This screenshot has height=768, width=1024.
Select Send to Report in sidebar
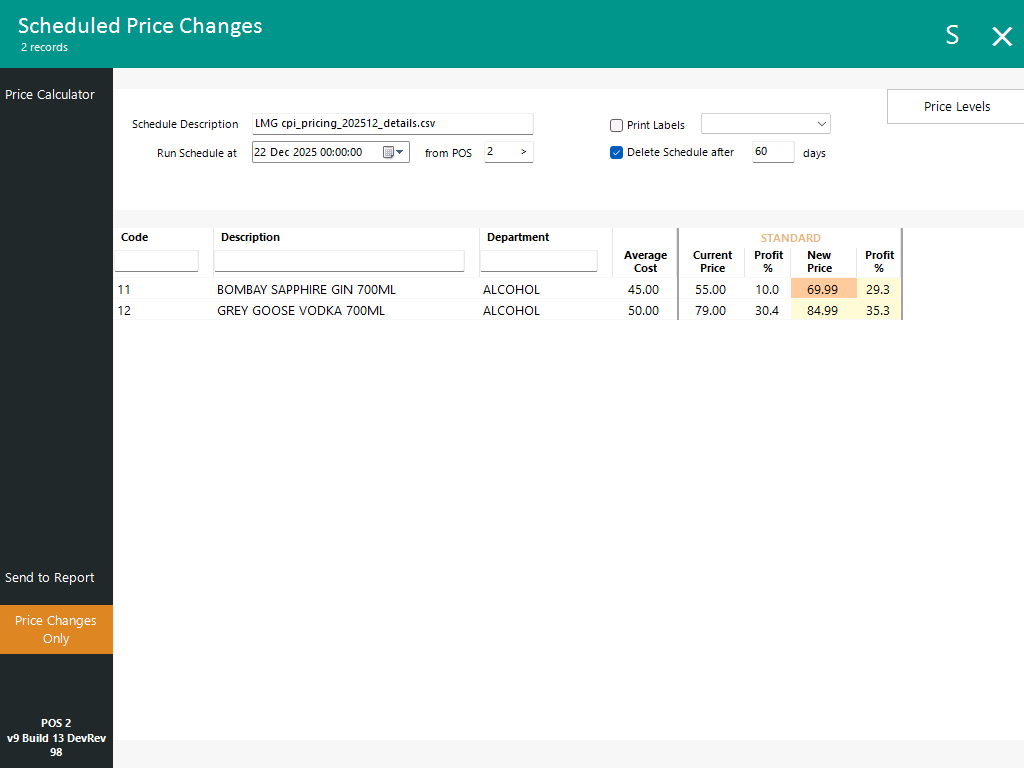pyautogui.click(x=50, y=578)
